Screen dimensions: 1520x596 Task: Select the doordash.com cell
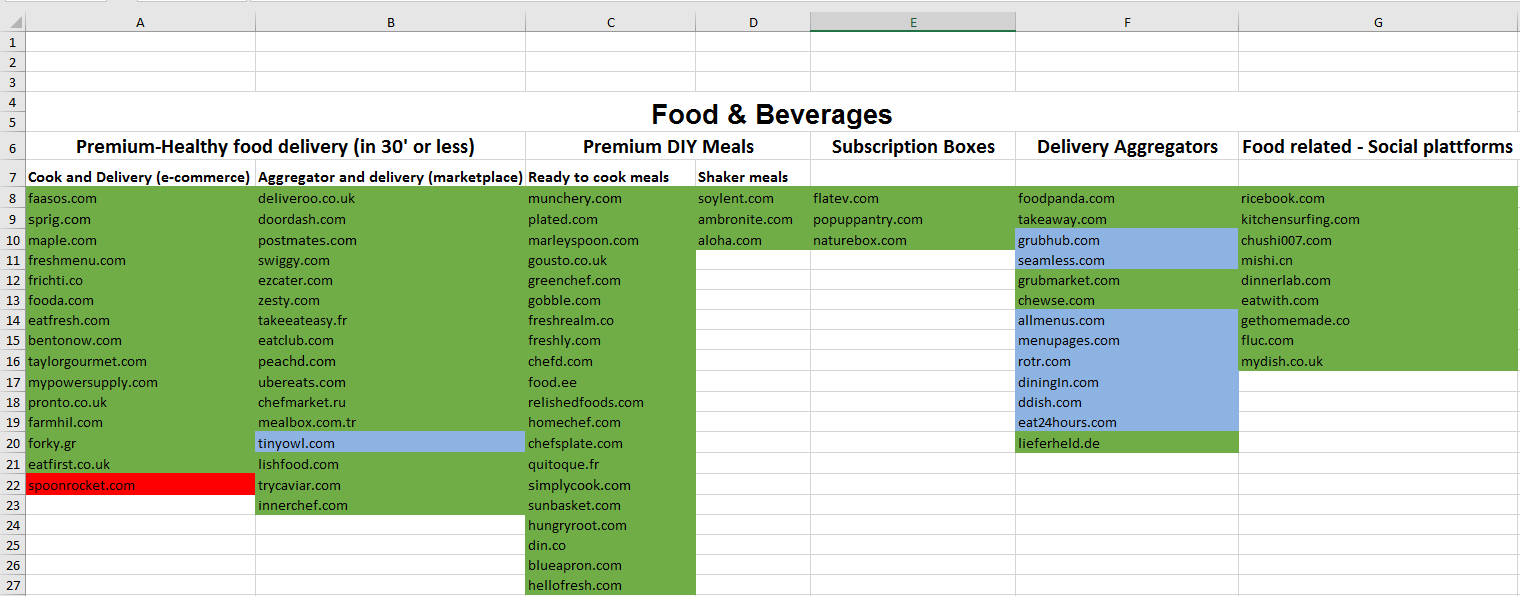tap(390, 219)
